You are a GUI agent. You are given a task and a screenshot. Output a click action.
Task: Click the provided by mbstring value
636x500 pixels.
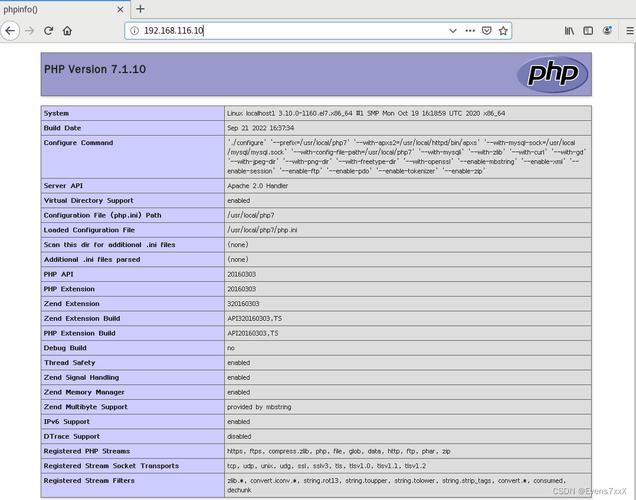point(259,407)
